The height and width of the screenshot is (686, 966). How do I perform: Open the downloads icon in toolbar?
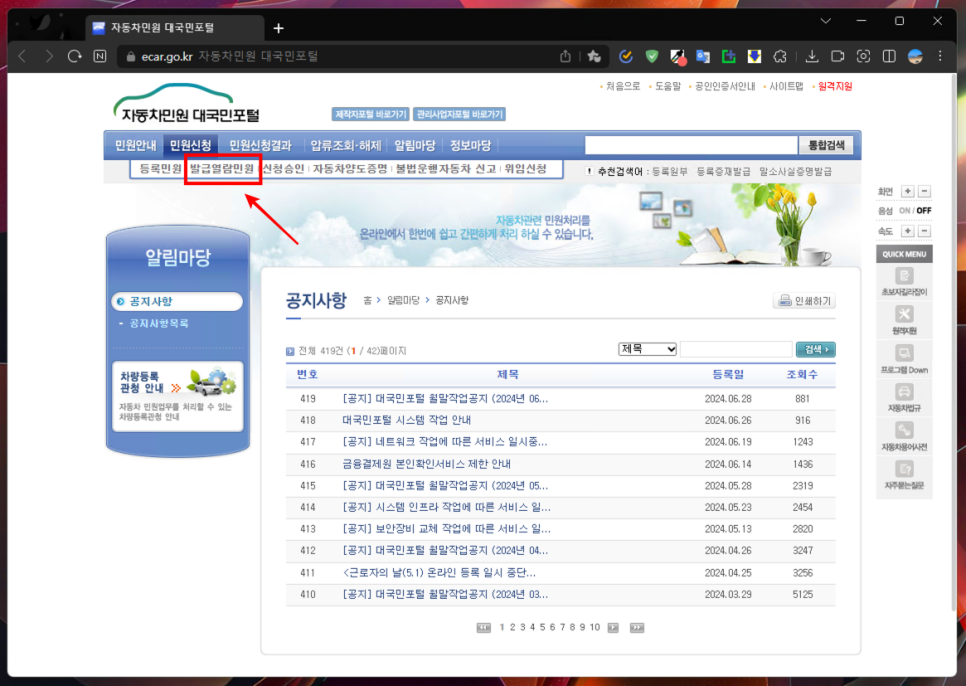(x=812, y=57)
